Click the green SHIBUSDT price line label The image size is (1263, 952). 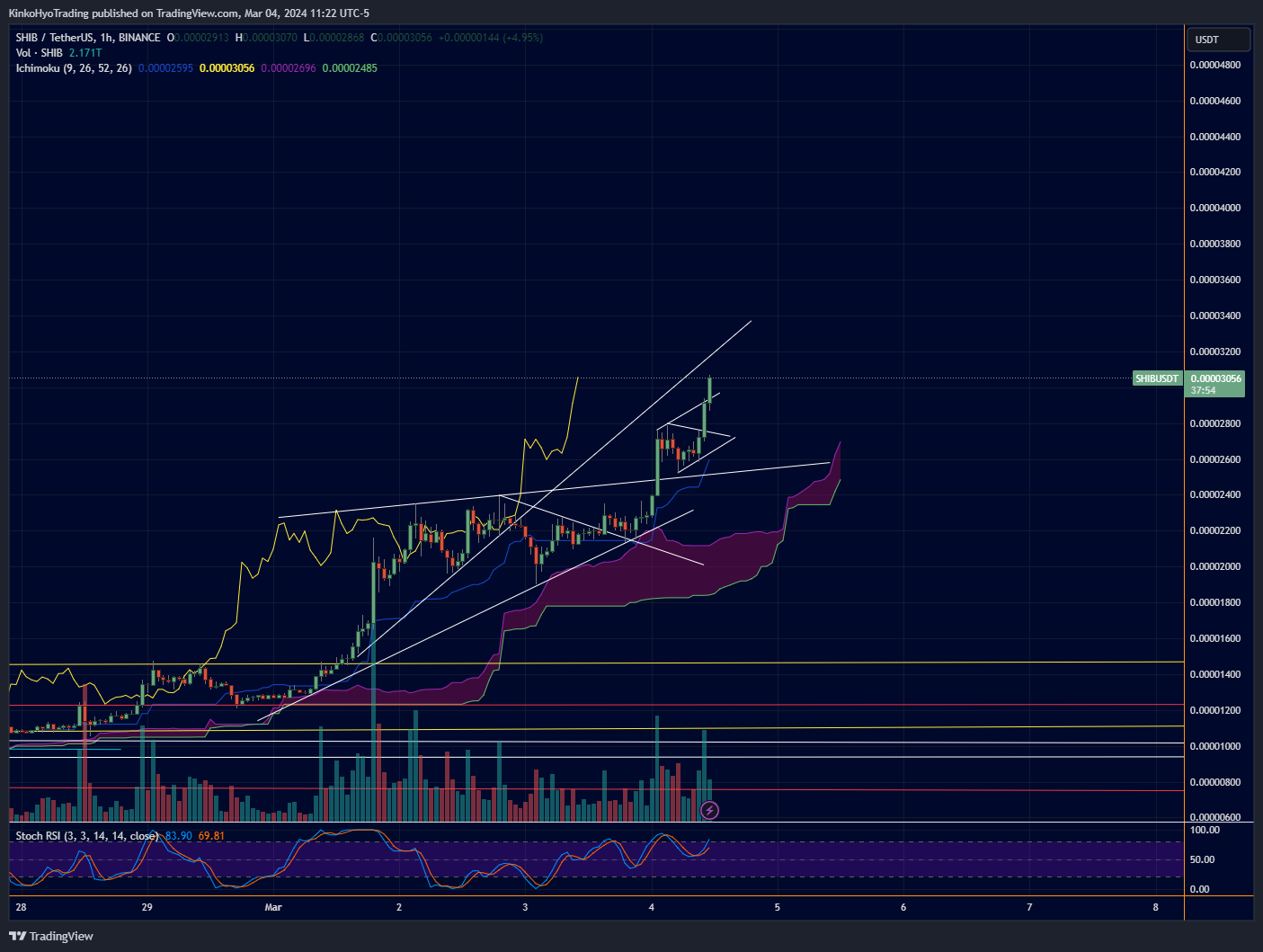coord(1157,378)
